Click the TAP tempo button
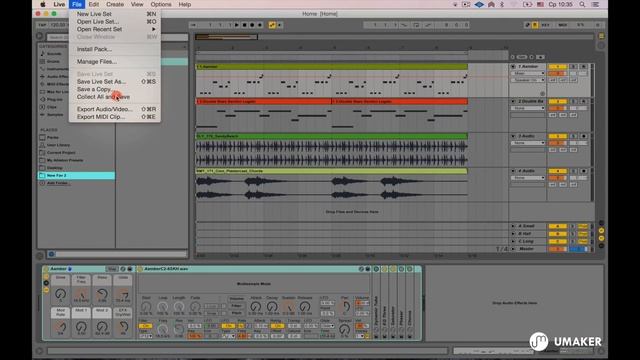The height and width of the screenshot is (360, 640). point(42,25)
